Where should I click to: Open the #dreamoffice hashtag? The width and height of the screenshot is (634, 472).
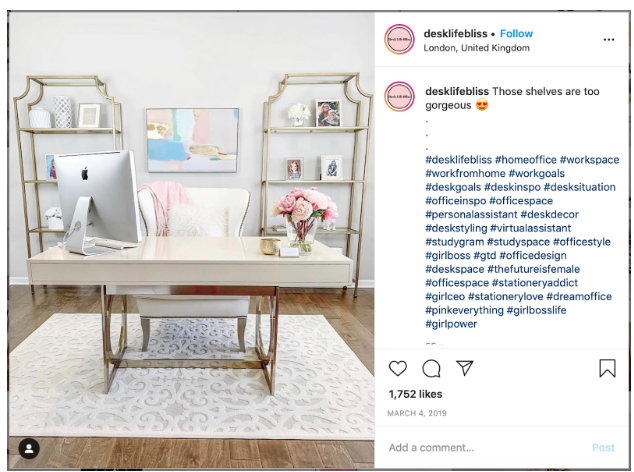coord(579,296)
